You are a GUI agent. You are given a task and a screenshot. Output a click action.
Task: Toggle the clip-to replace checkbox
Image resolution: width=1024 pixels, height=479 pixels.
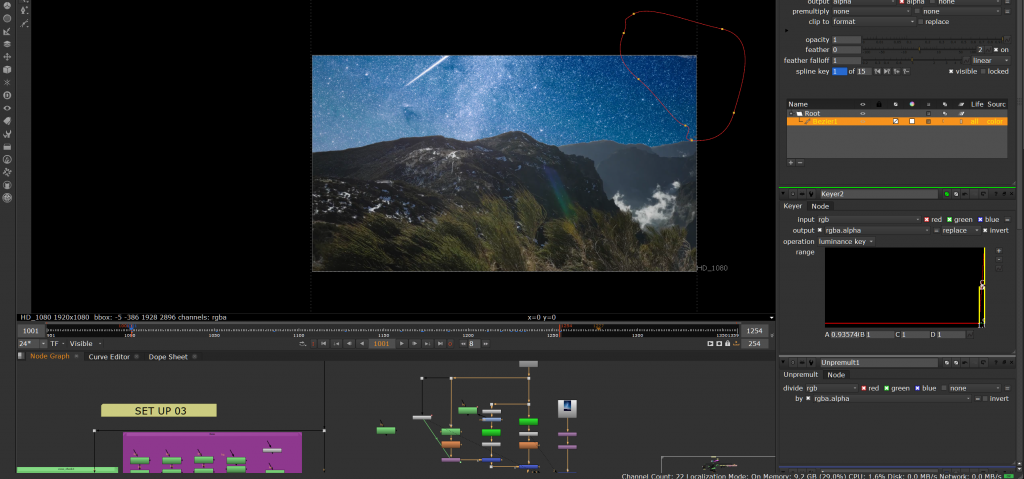(x=921, y=22)
